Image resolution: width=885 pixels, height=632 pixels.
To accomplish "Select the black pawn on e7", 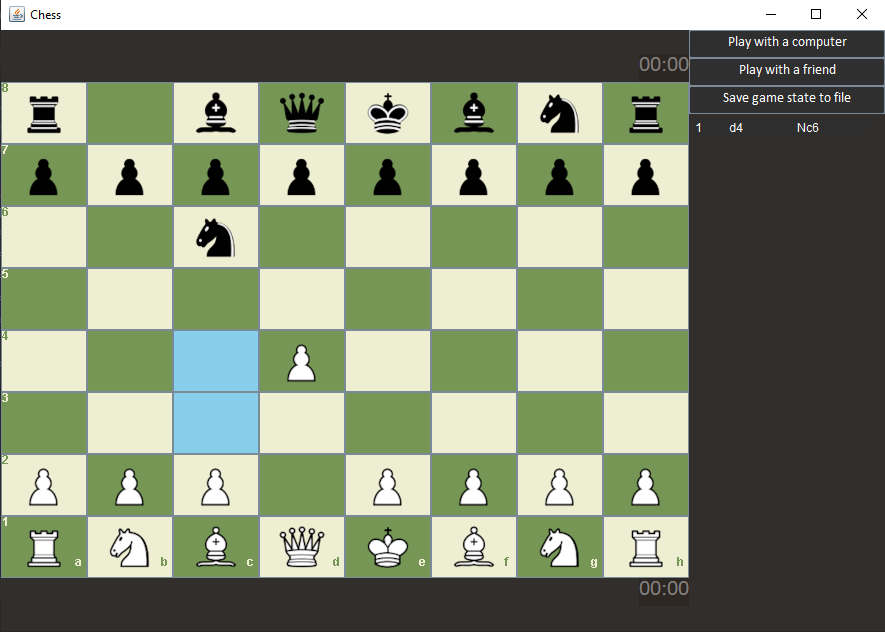I will pos(387,175).
